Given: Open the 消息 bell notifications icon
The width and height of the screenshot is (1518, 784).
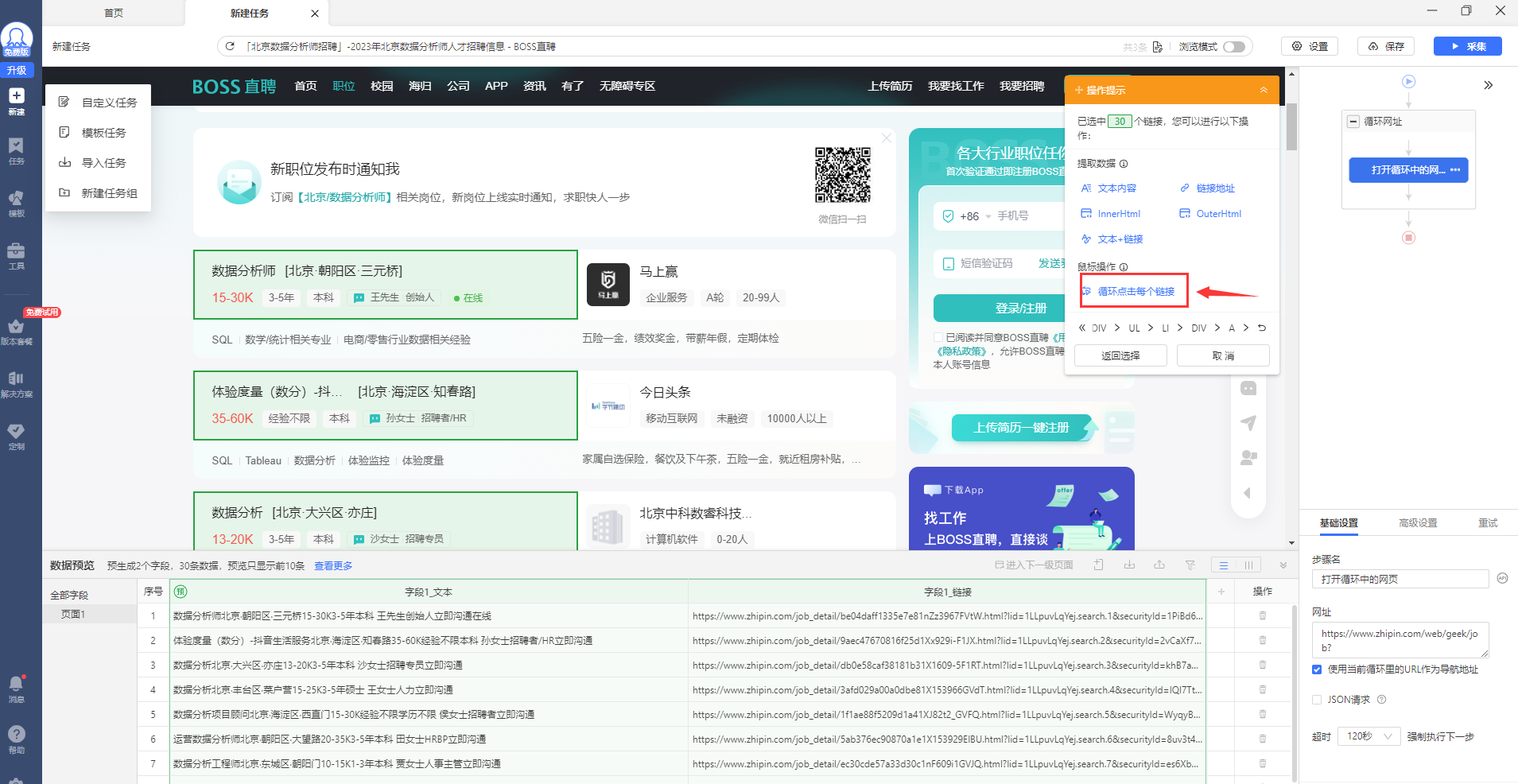Looking at the screenshot, I should (16, 689).
